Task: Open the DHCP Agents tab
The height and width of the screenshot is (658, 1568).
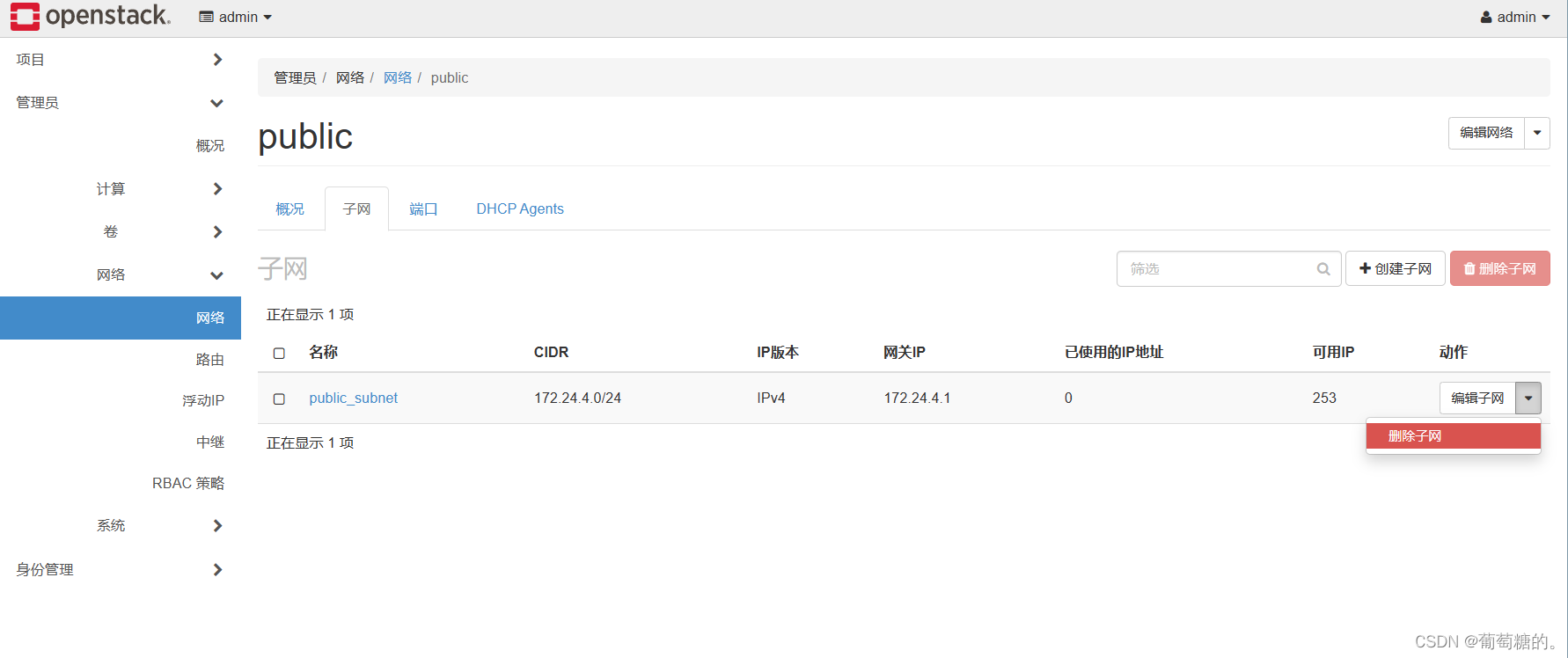Action: point(520,208)
